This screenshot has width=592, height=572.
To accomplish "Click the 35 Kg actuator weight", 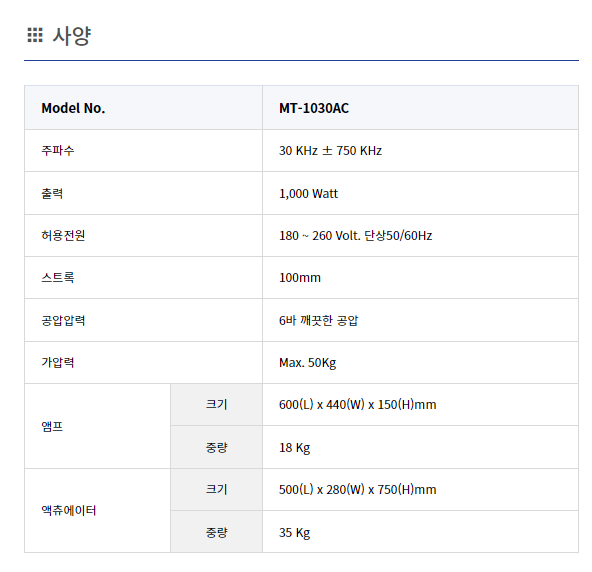I will click(x=294, y=533).
